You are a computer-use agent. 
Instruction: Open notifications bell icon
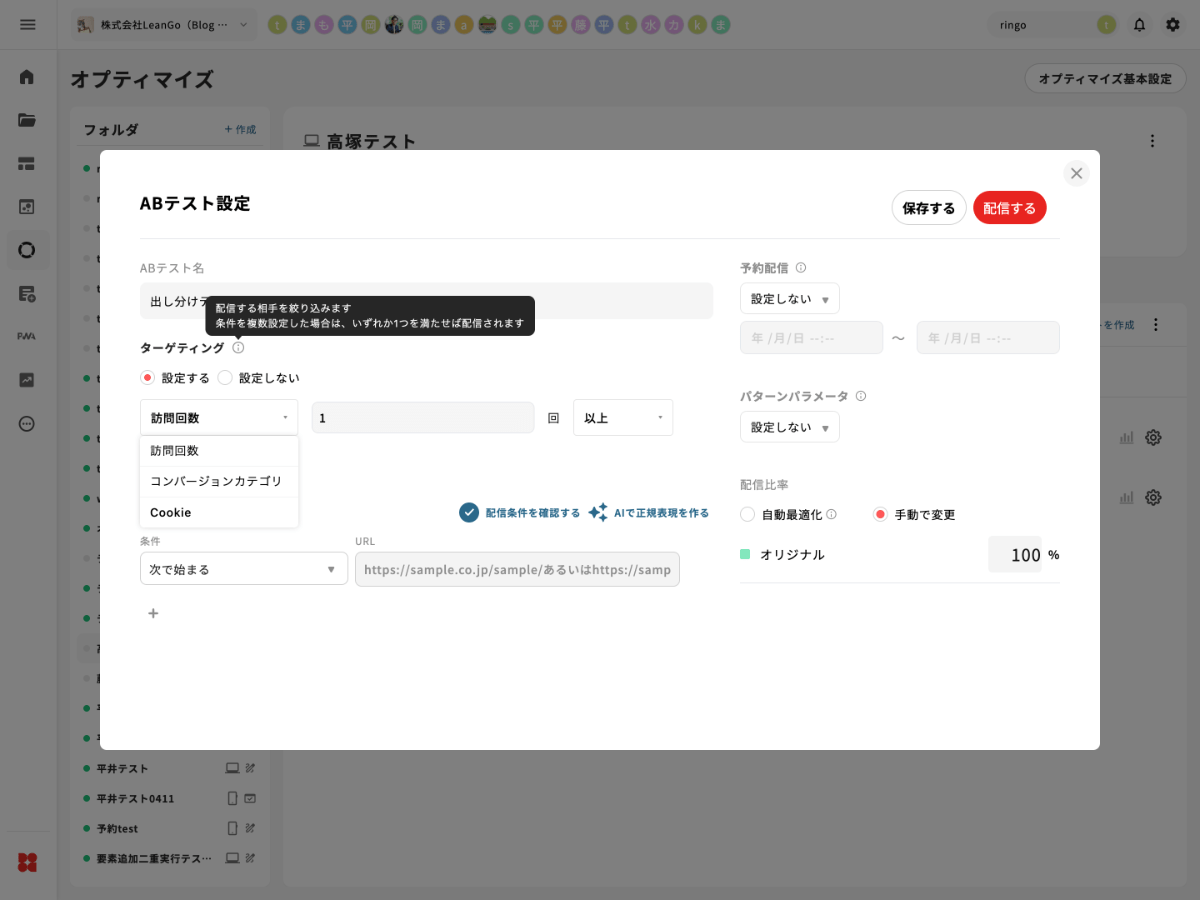[1139, 25]
